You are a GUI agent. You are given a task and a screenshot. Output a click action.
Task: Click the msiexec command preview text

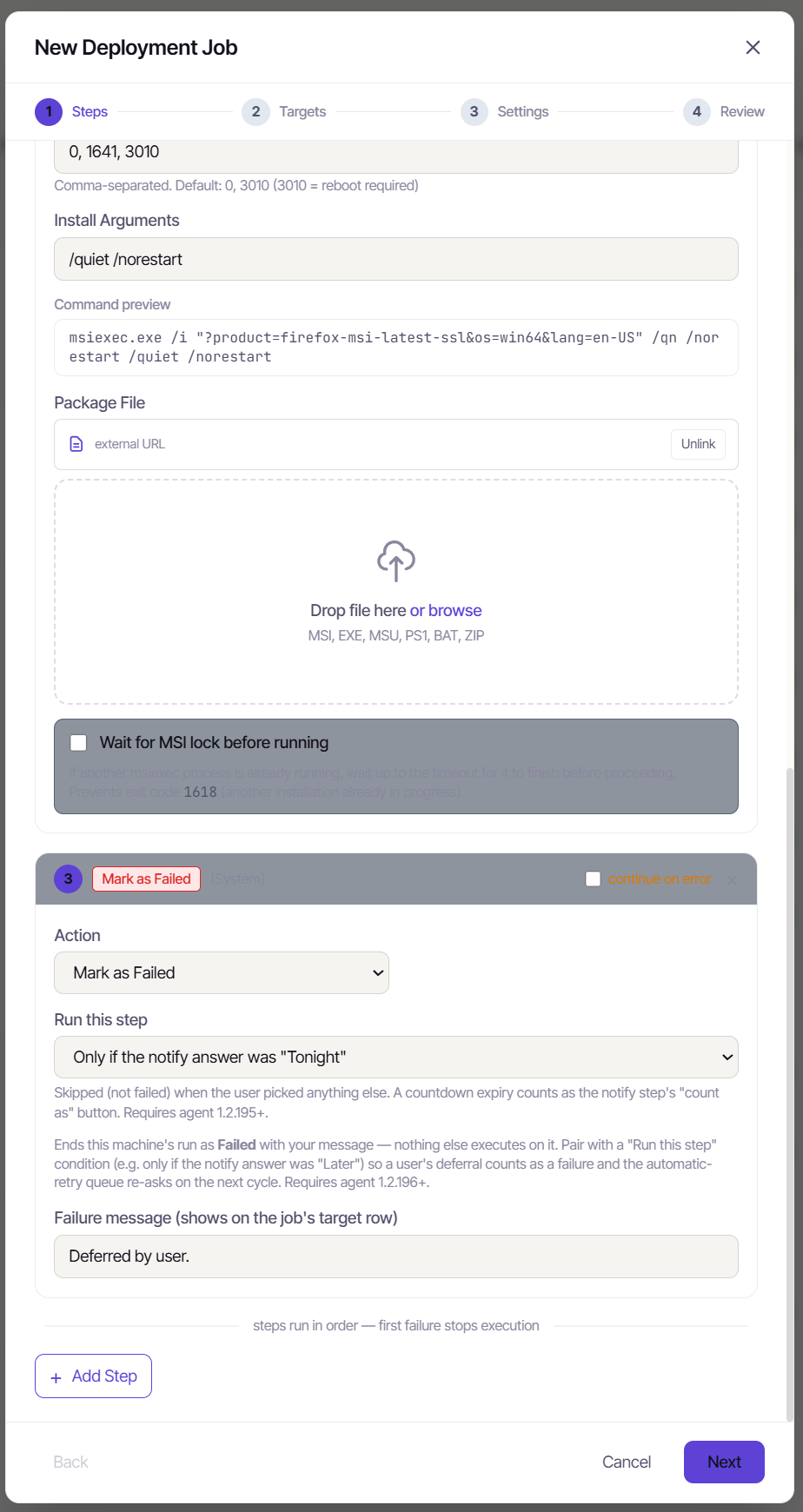396,348
